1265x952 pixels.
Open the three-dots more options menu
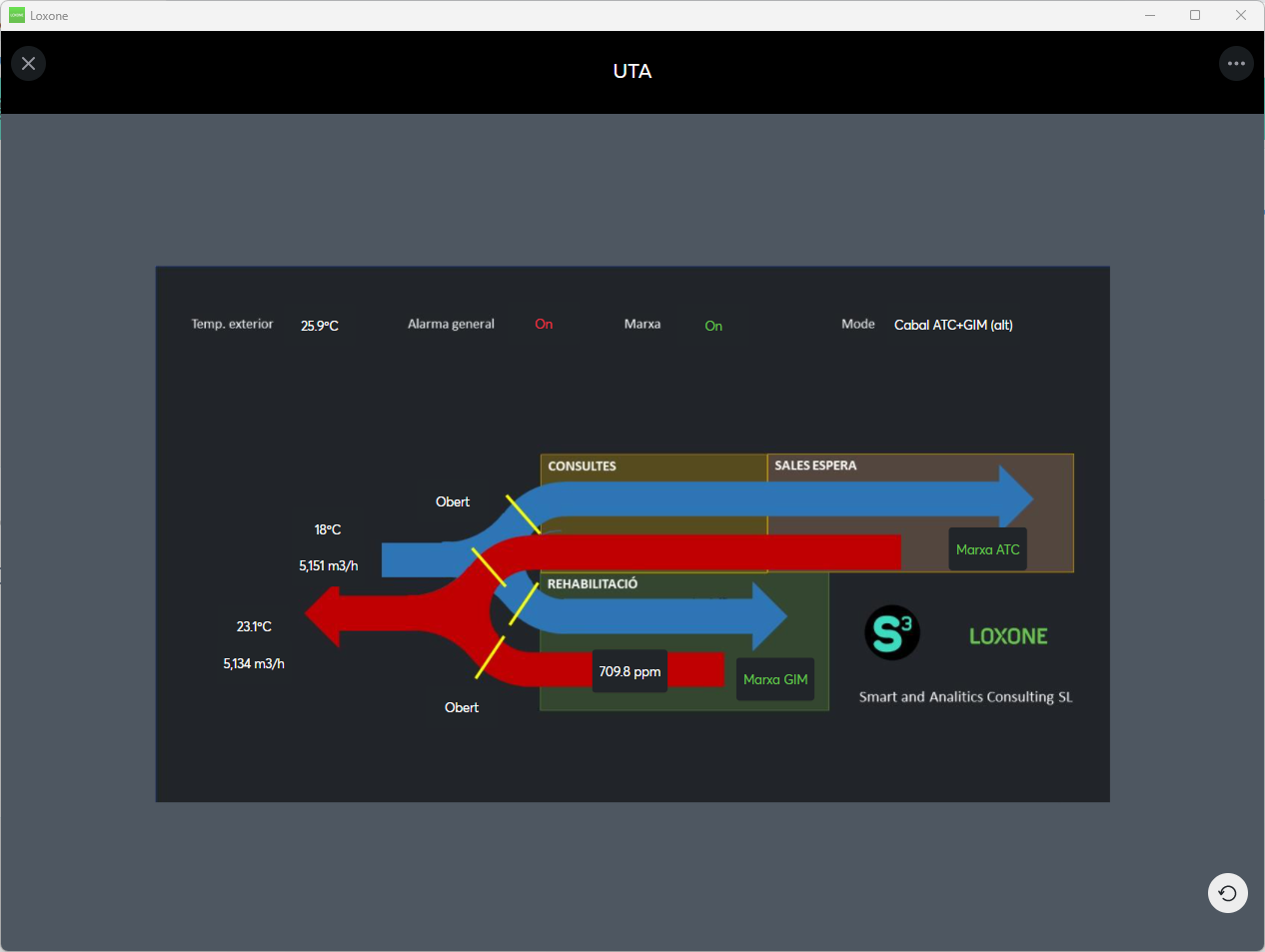[x=1236, y=64]
